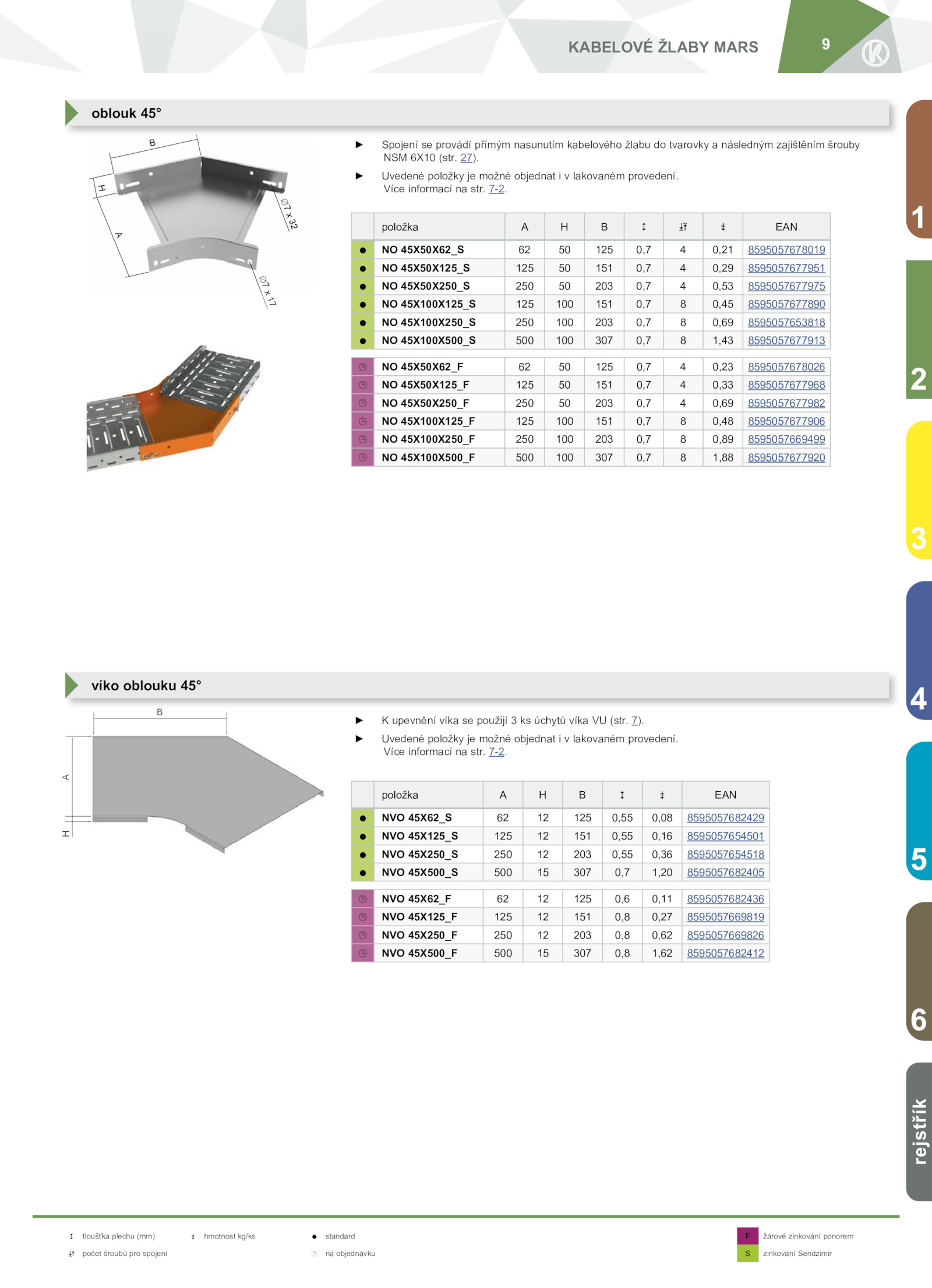The width and height of the screenshot is (932, 1288).
Task: Click the na objednávku legend clock icon
Action: click(x=315, y=1254)
